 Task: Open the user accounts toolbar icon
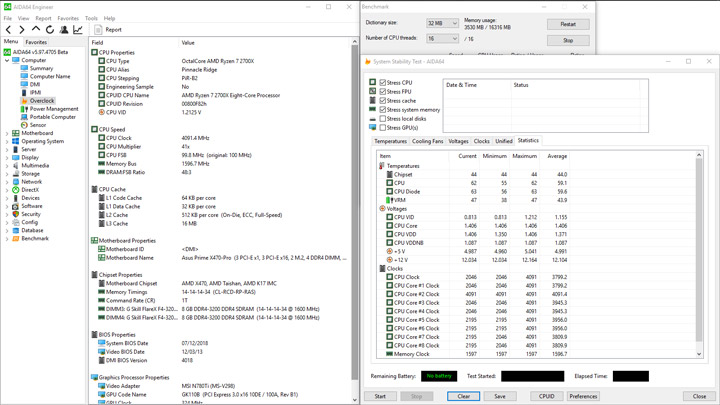coord(64,29)
